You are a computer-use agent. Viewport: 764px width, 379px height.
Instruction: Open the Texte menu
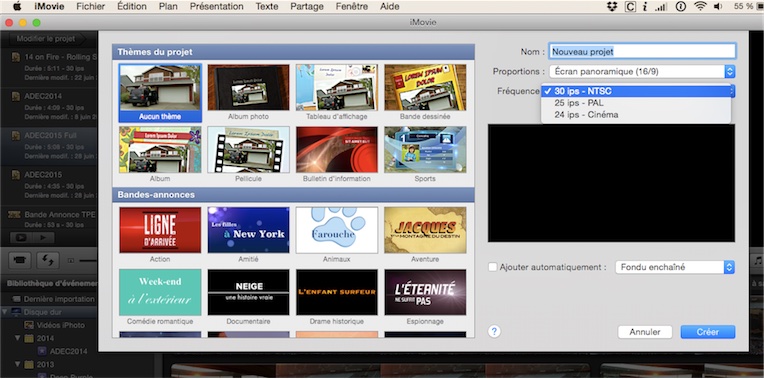click(x=267, y=6)
